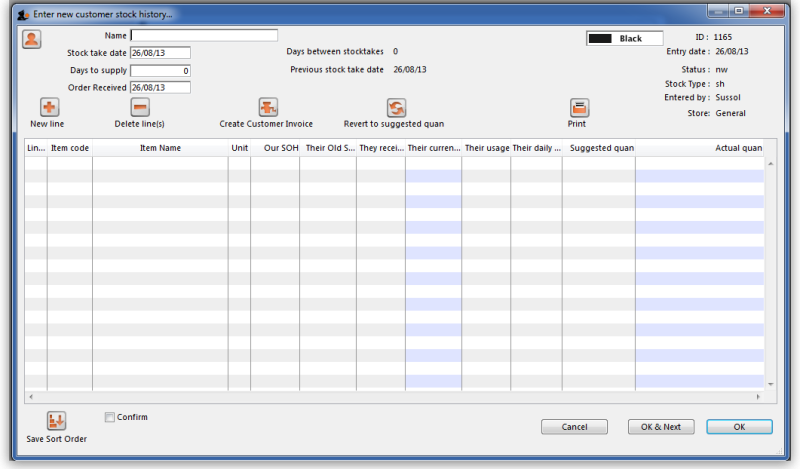Click the Print icon

[579, 108]
